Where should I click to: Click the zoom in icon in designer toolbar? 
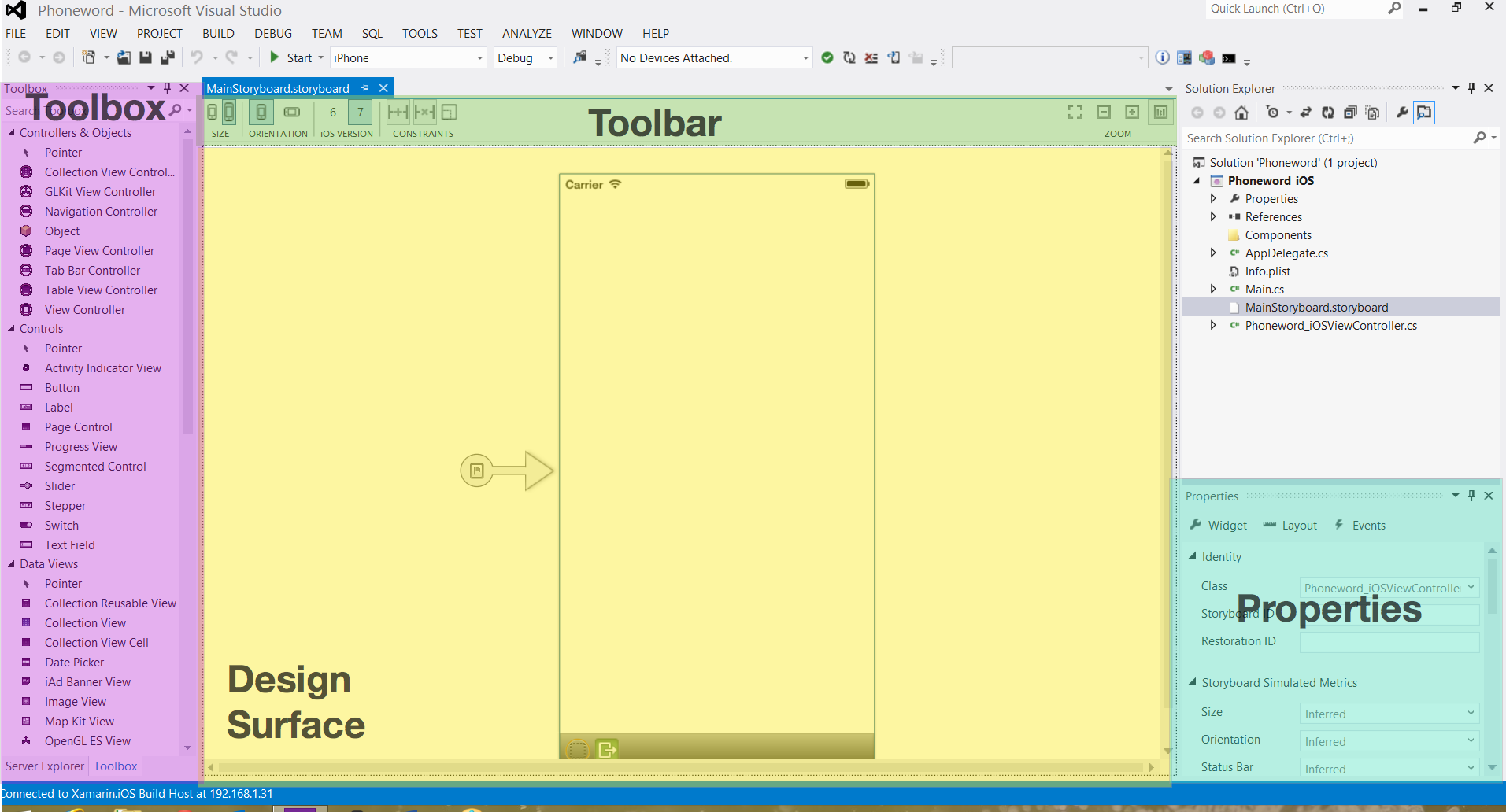click(x=1132, y=112)
